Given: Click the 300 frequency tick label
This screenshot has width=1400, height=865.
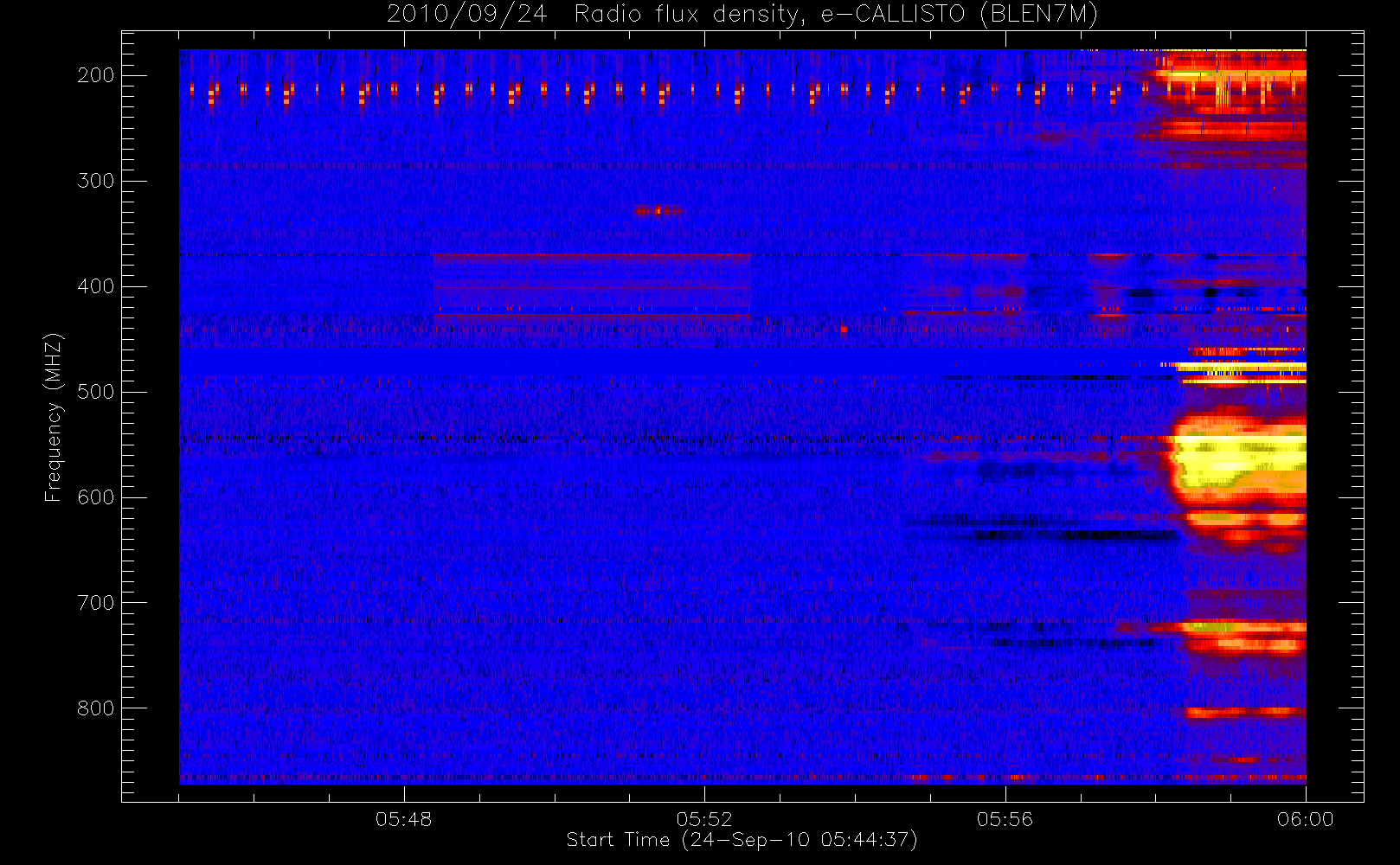Looking at the screenshot, I should [x=96, y=181].
